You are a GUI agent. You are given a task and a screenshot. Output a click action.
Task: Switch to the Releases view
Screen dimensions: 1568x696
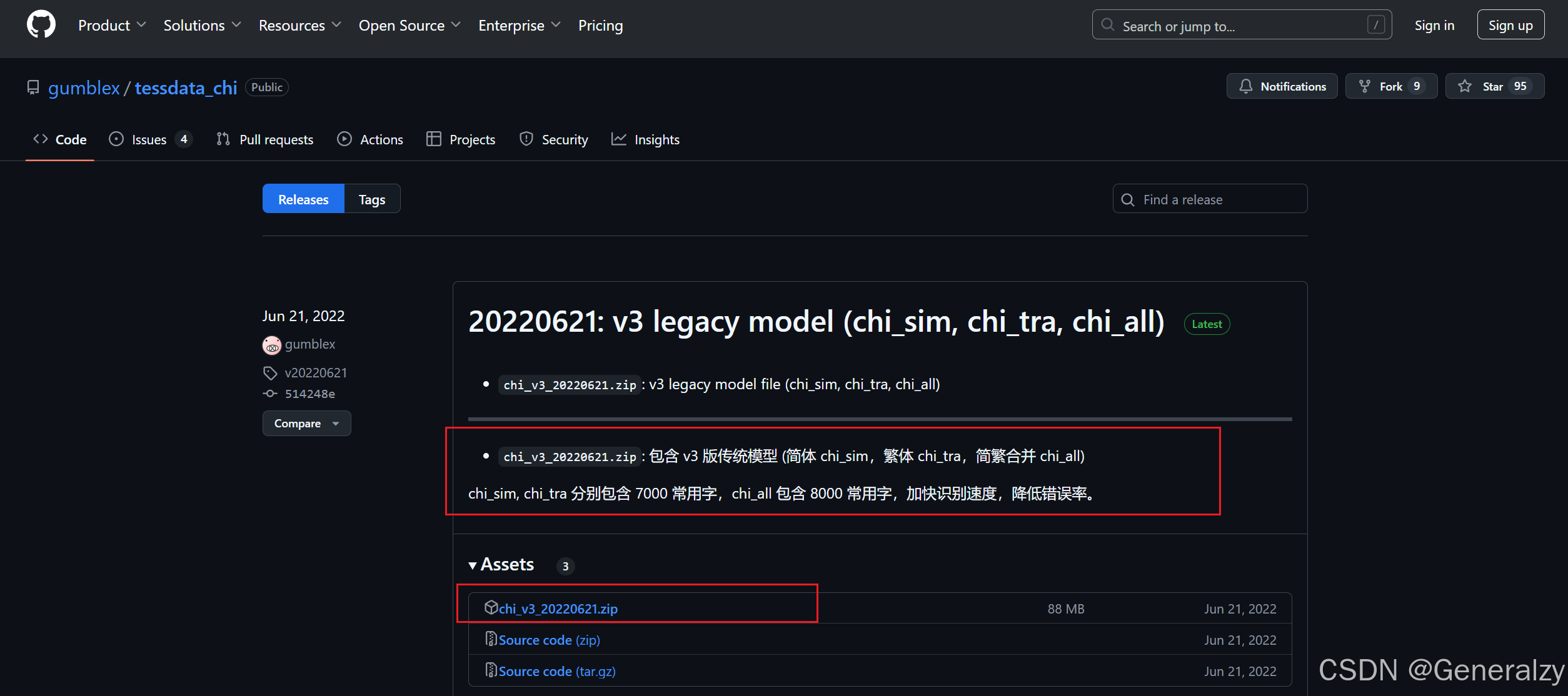(x=303, y=199)
